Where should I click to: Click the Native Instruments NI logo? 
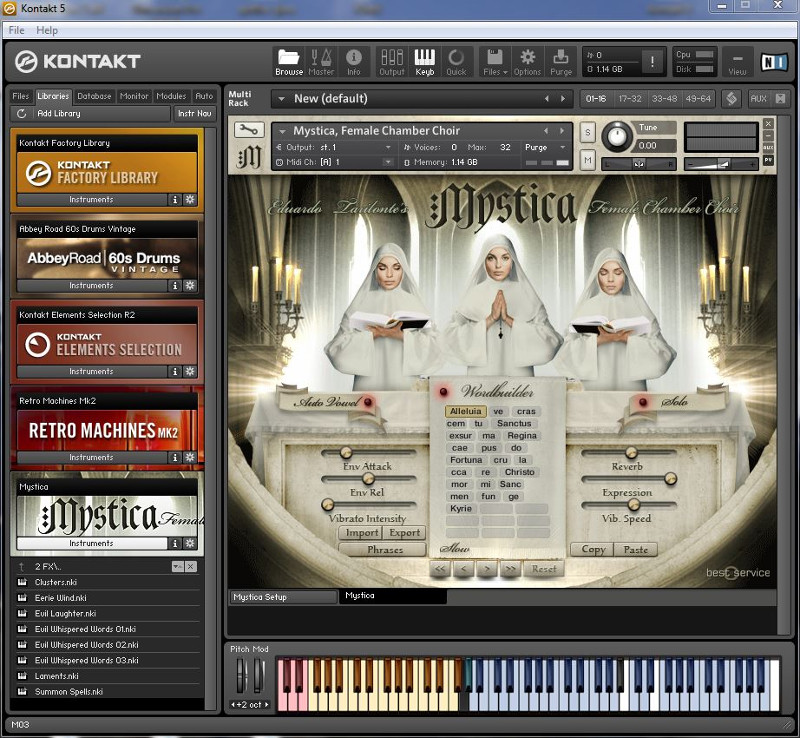coord(773,62)
